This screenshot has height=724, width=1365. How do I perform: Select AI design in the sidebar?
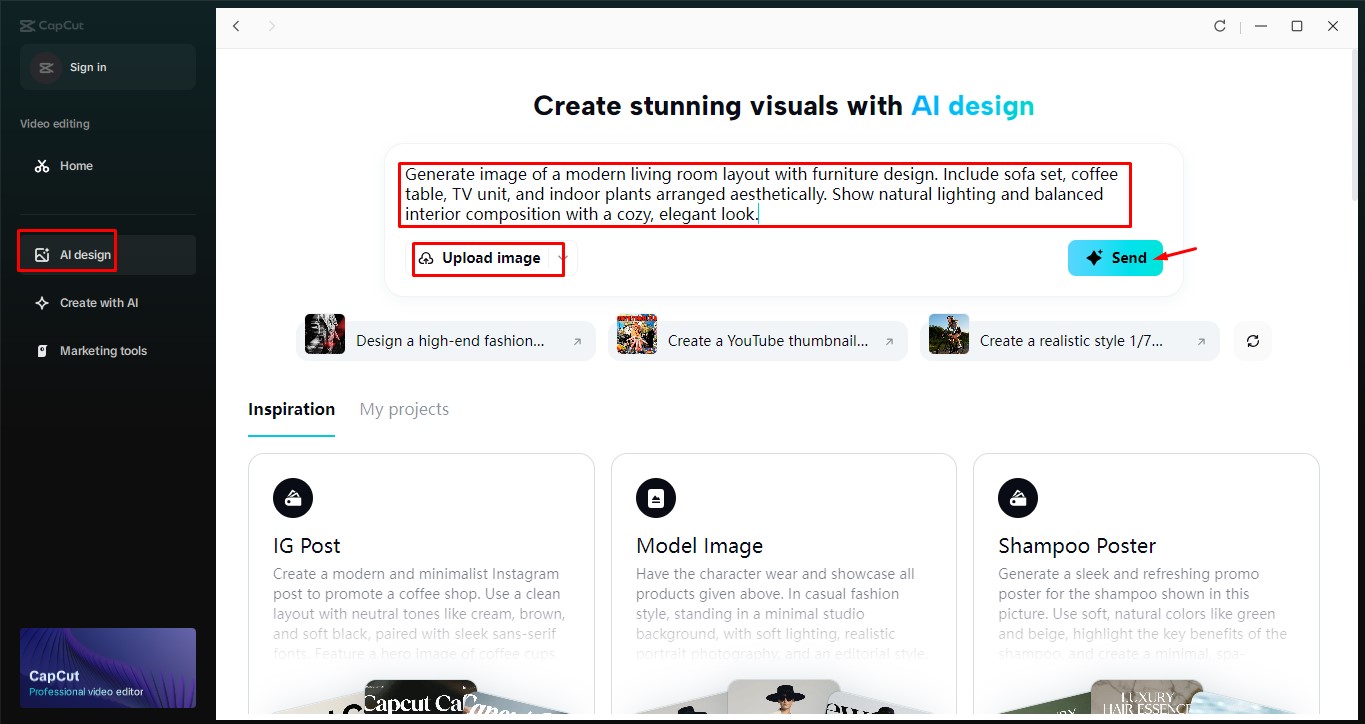point(85,255)
